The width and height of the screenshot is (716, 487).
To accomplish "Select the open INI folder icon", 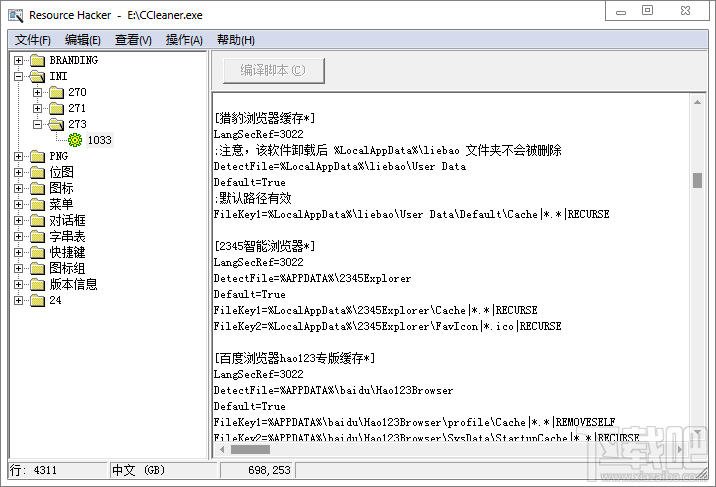I will click(37, 76).
